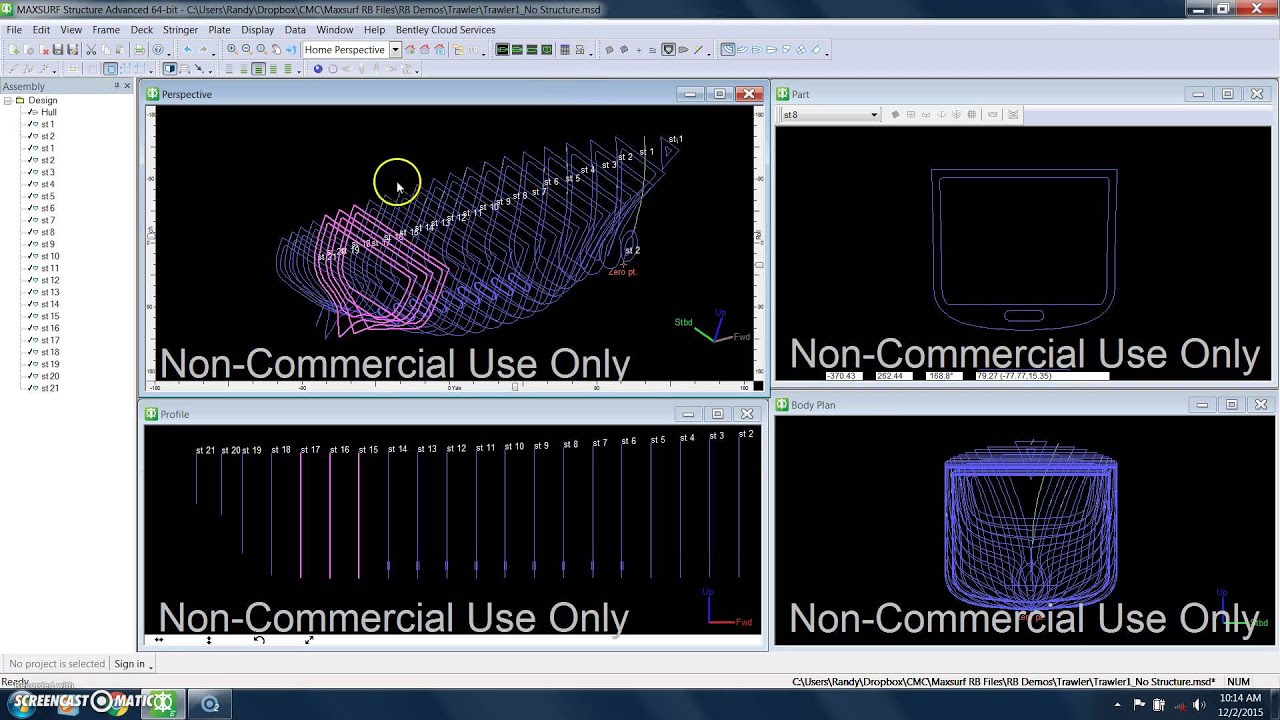The height and width of the screenshot is (720, 1280).
Task: Click the pan arrows icon below Profile view
Action: 158,640
